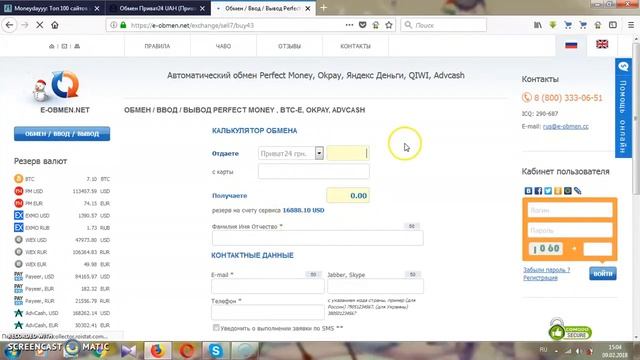The height and width of the screenshot is (360, 640).
Task: Click the Телефон input field
Action: (268, 312)
